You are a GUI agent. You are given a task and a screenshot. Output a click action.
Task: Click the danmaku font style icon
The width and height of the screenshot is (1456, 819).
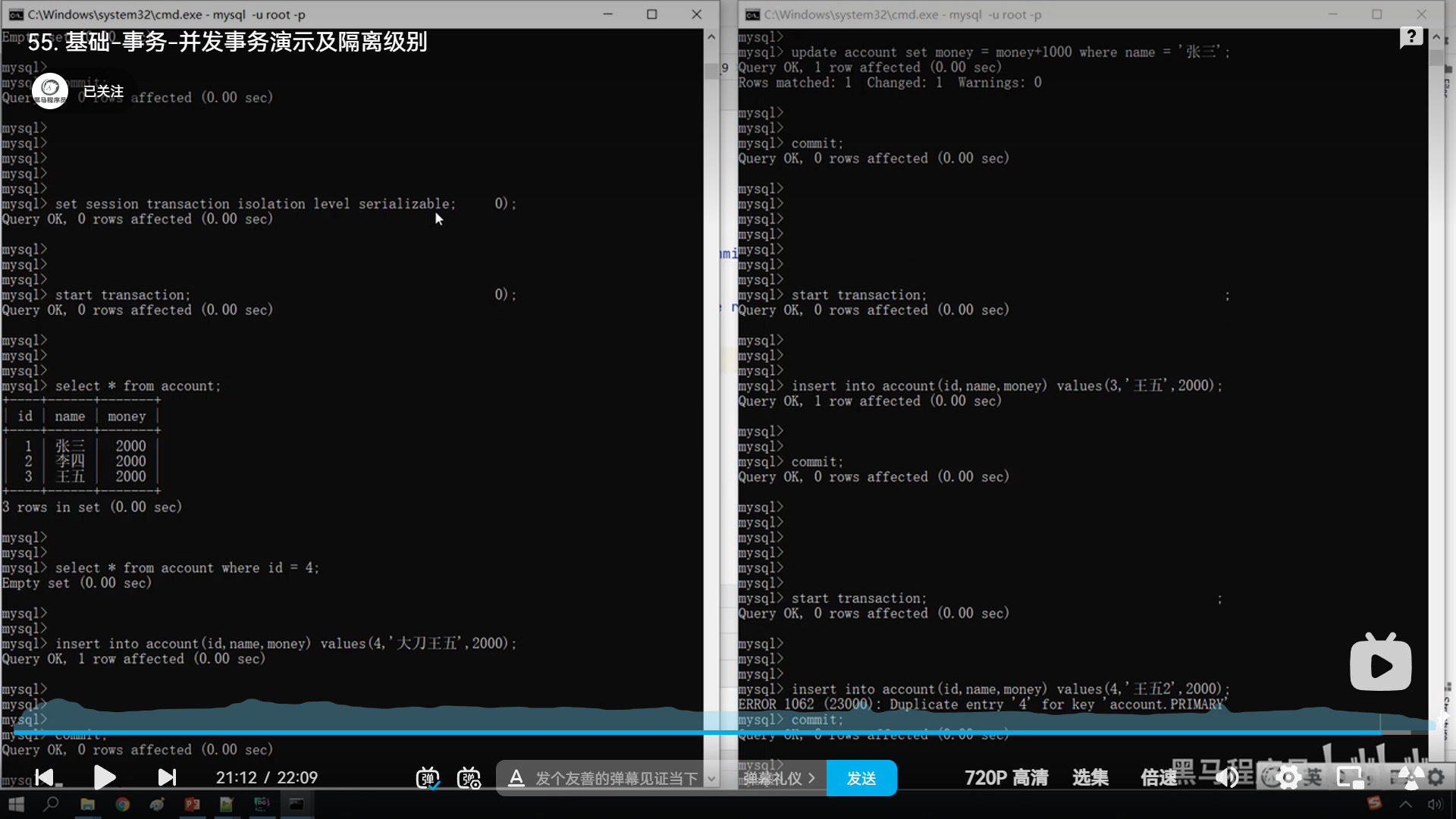[516, 778]
